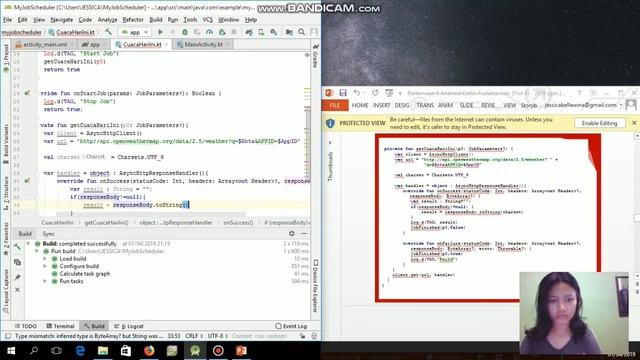Open Firefox from the taskbar
This screenshot has height=360, width=640.
pyautogui.click(x=149, y=351)
